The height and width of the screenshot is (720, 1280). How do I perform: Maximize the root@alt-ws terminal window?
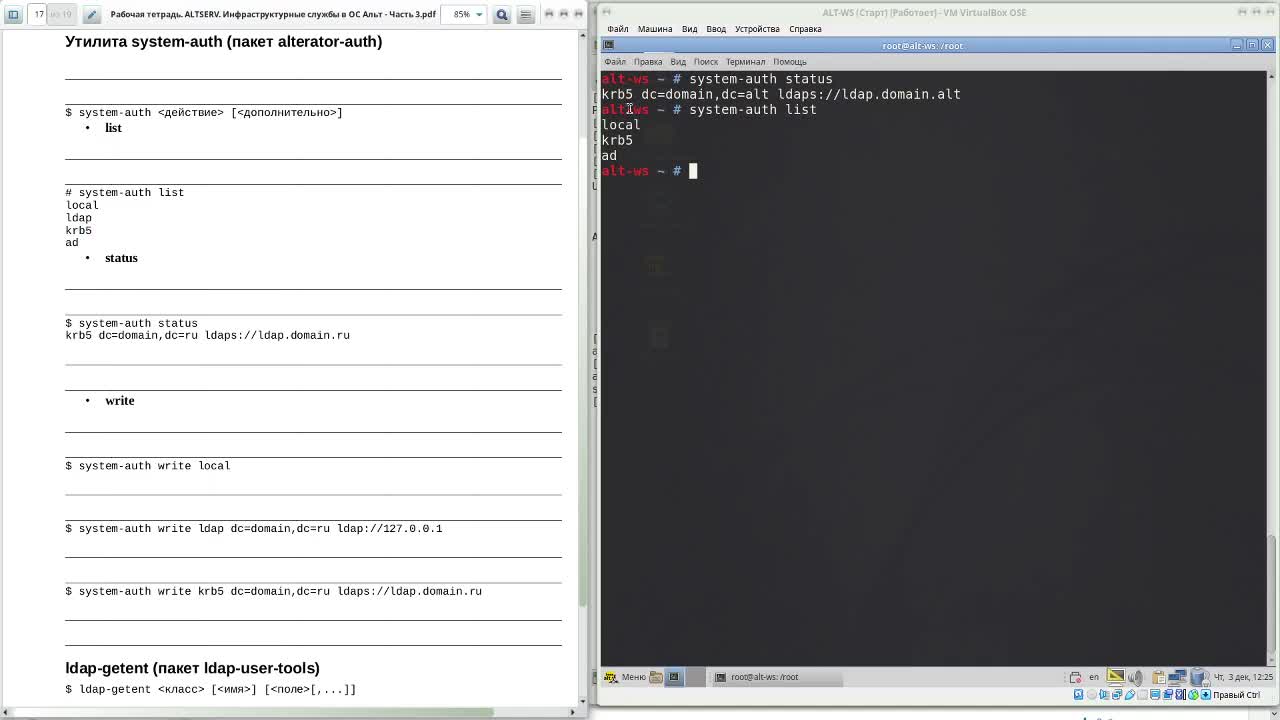point(1252,45)
